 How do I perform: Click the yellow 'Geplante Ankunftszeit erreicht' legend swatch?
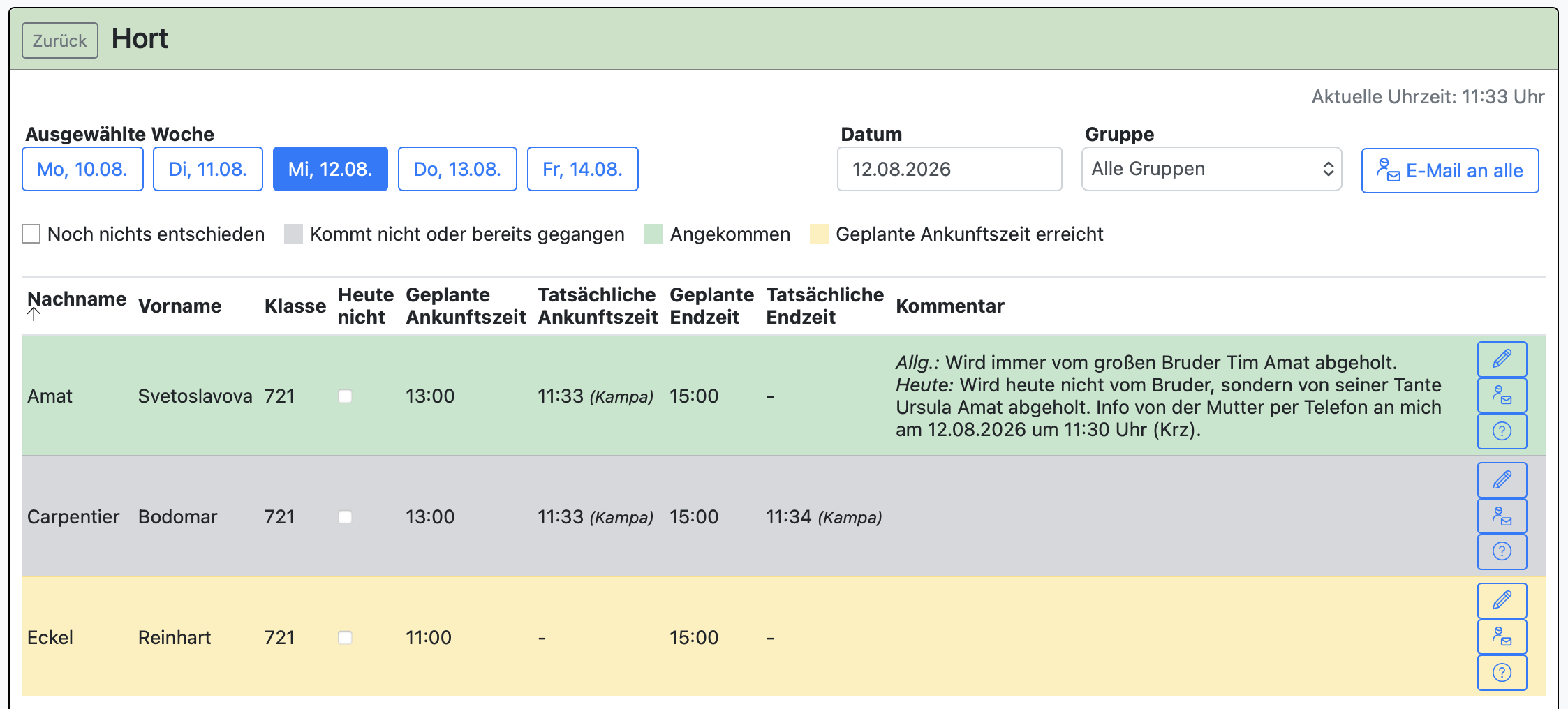(x=819, y=234)
